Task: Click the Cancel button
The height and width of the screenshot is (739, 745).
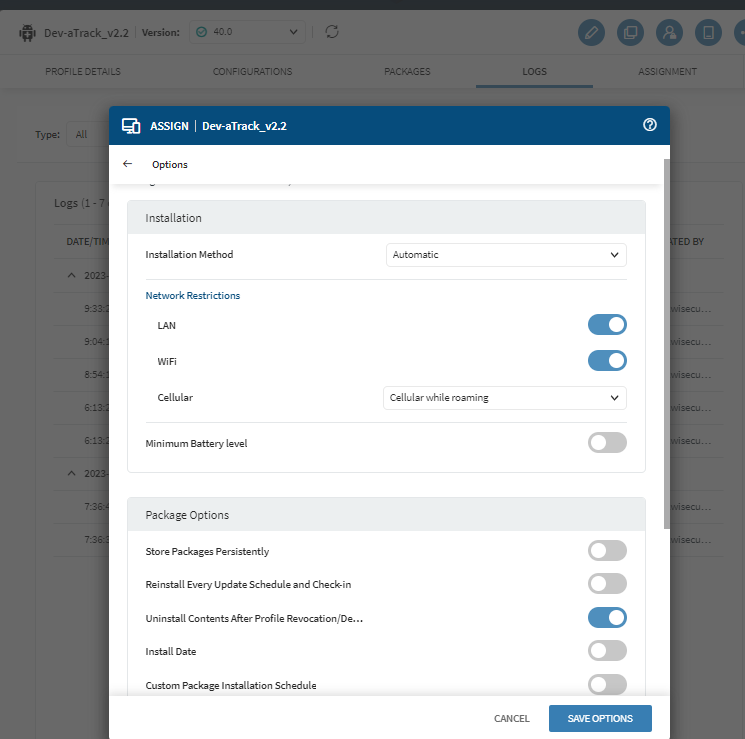Action: coord(511,718)
